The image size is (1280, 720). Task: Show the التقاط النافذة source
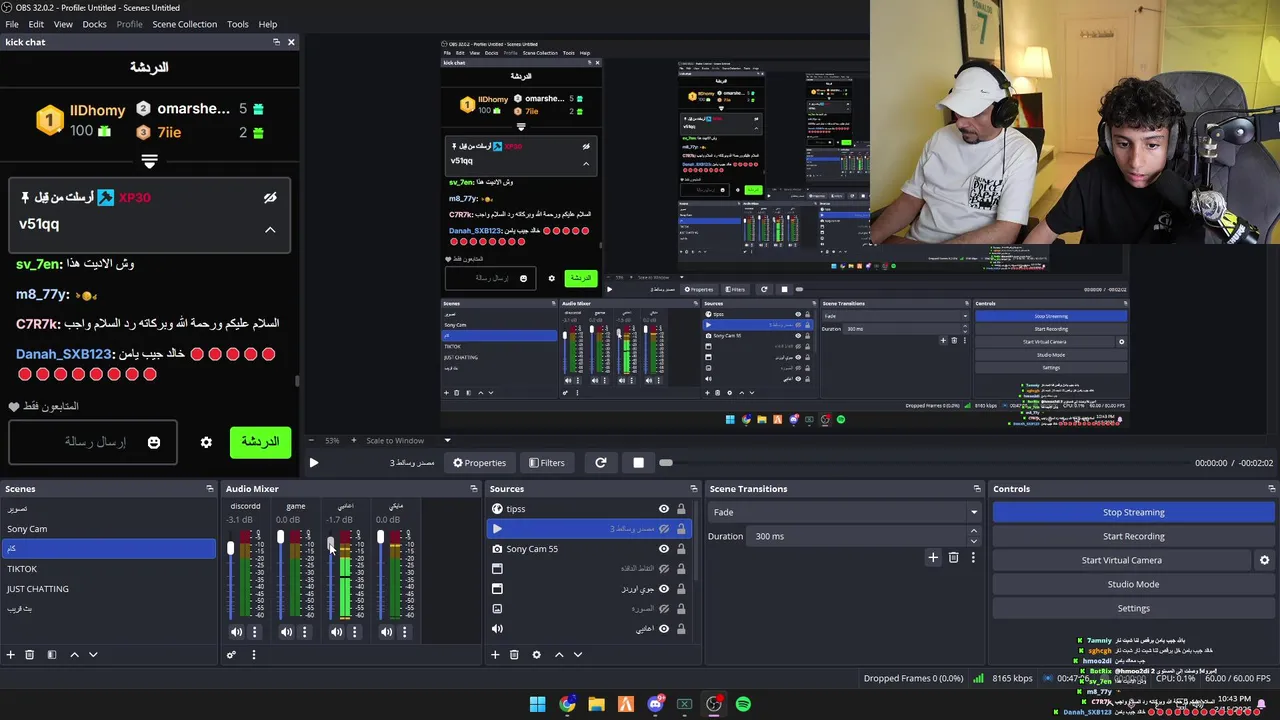click(663, 569)
